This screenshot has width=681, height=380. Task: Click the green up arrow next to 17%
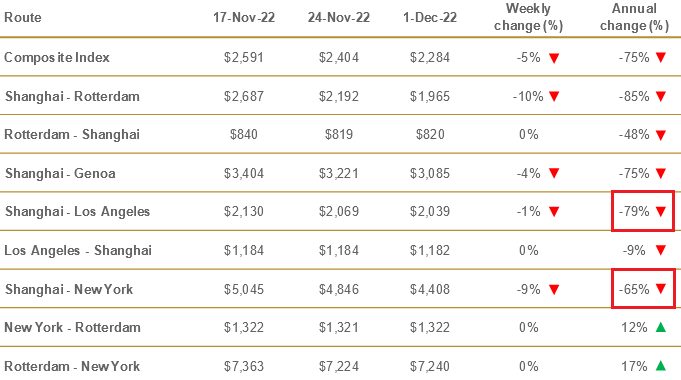[661, 366]
